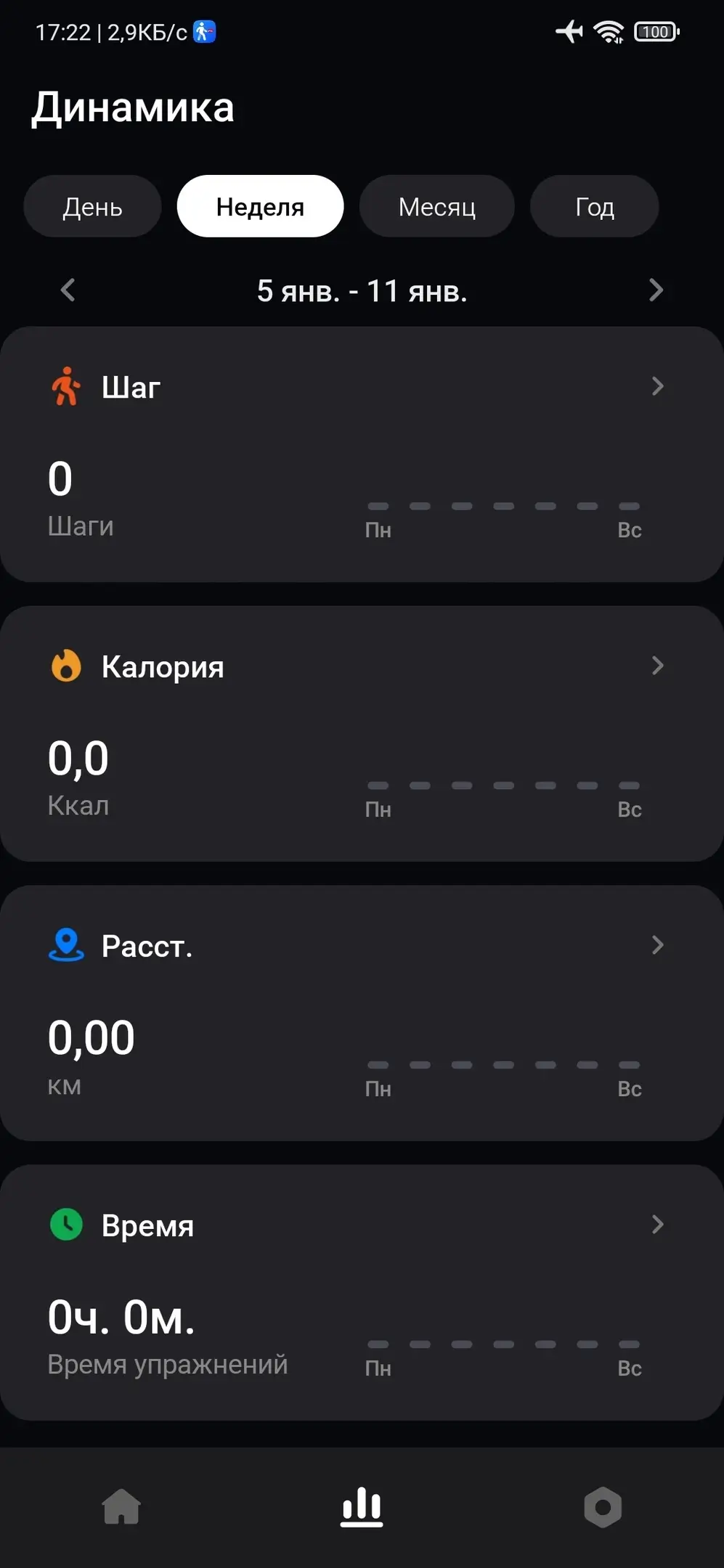Screen dimensions: 724x1568
Task: Expand the Расст. card chevron
Action: point(657,945)
